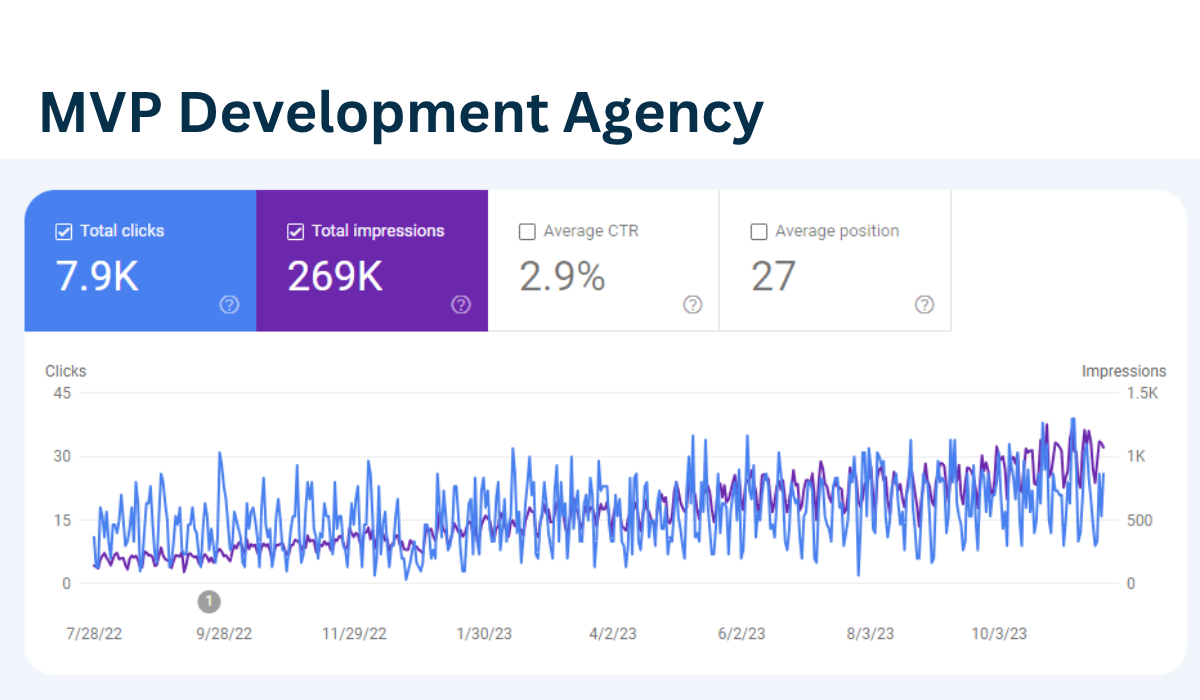Click the question mark on Average CTR card
The image size is (1200, 700).
click(x=692, y=304)
